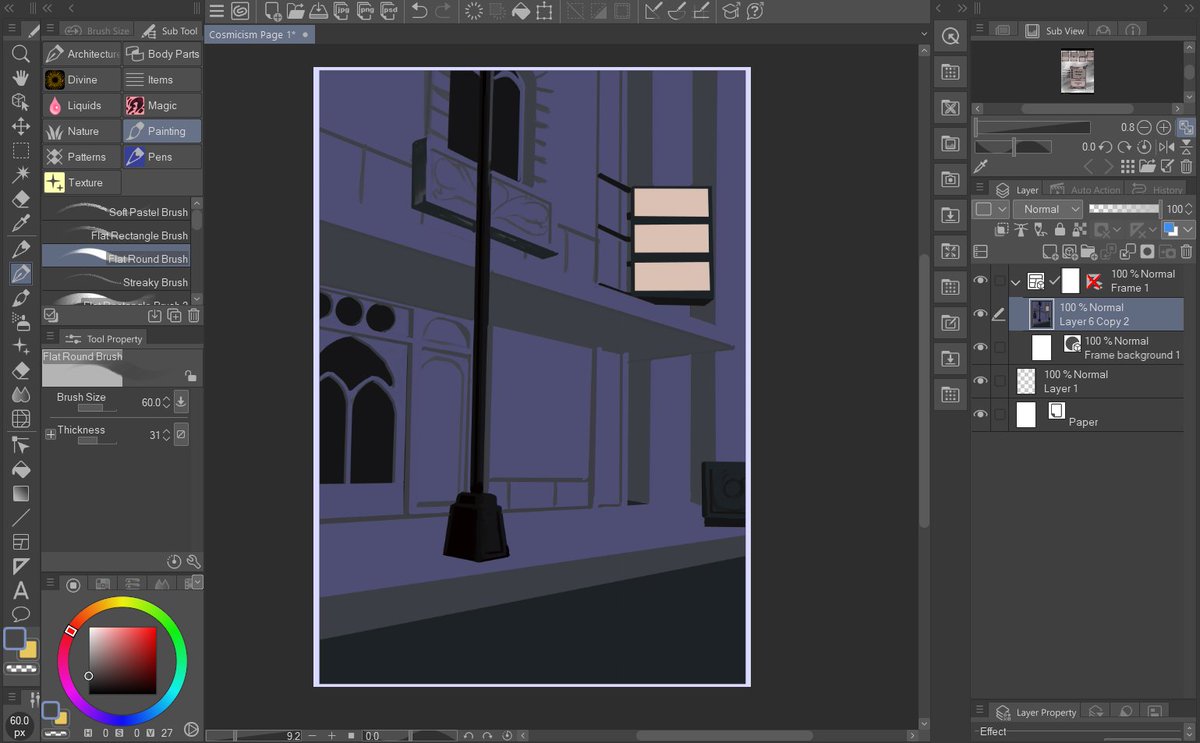The width and height of the screenshot is (1200, 743).
Task: Select the Zoom magnifier tool
Action: [x=20, y=54]
